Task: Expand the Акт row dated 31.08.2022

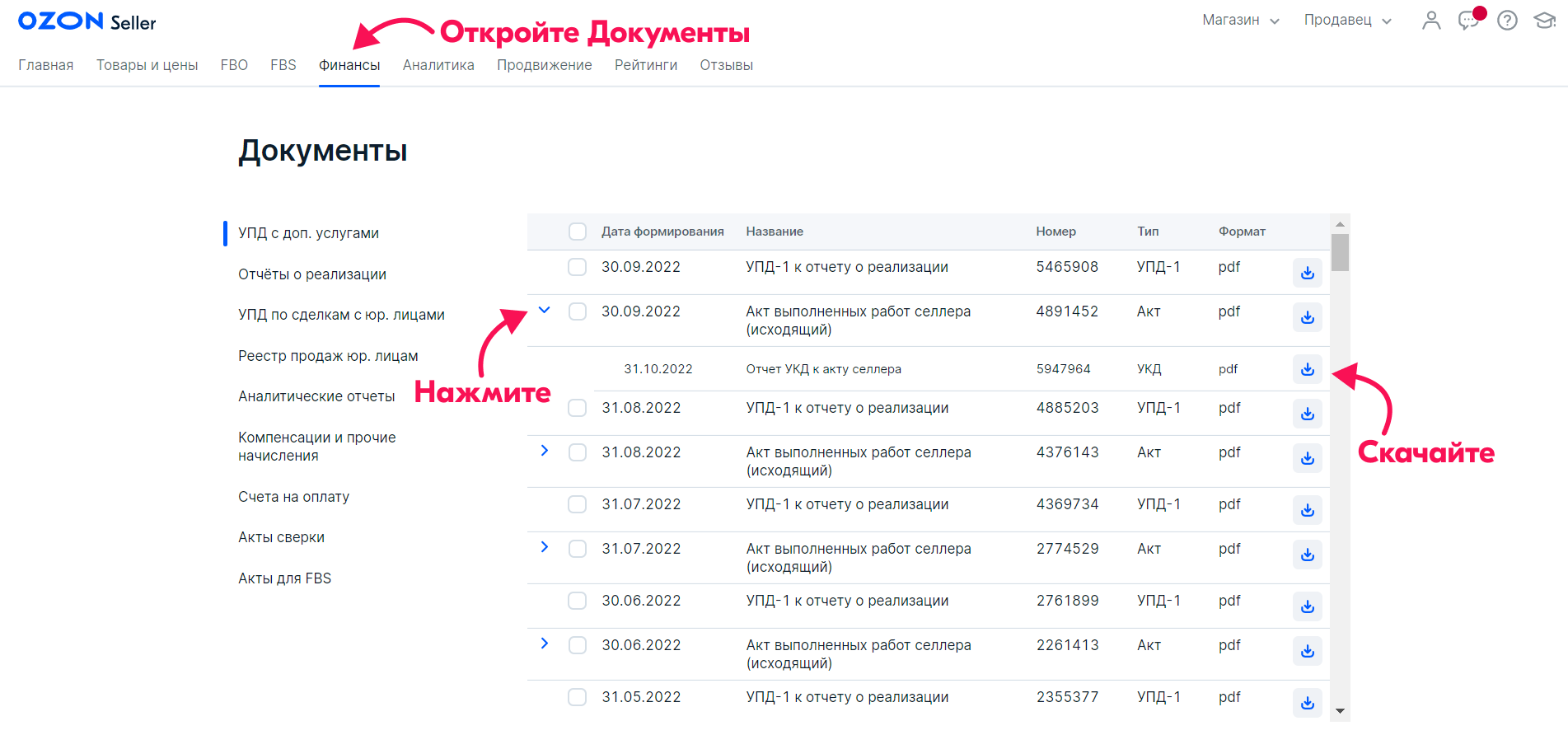Action: click(x=544, y=451)
